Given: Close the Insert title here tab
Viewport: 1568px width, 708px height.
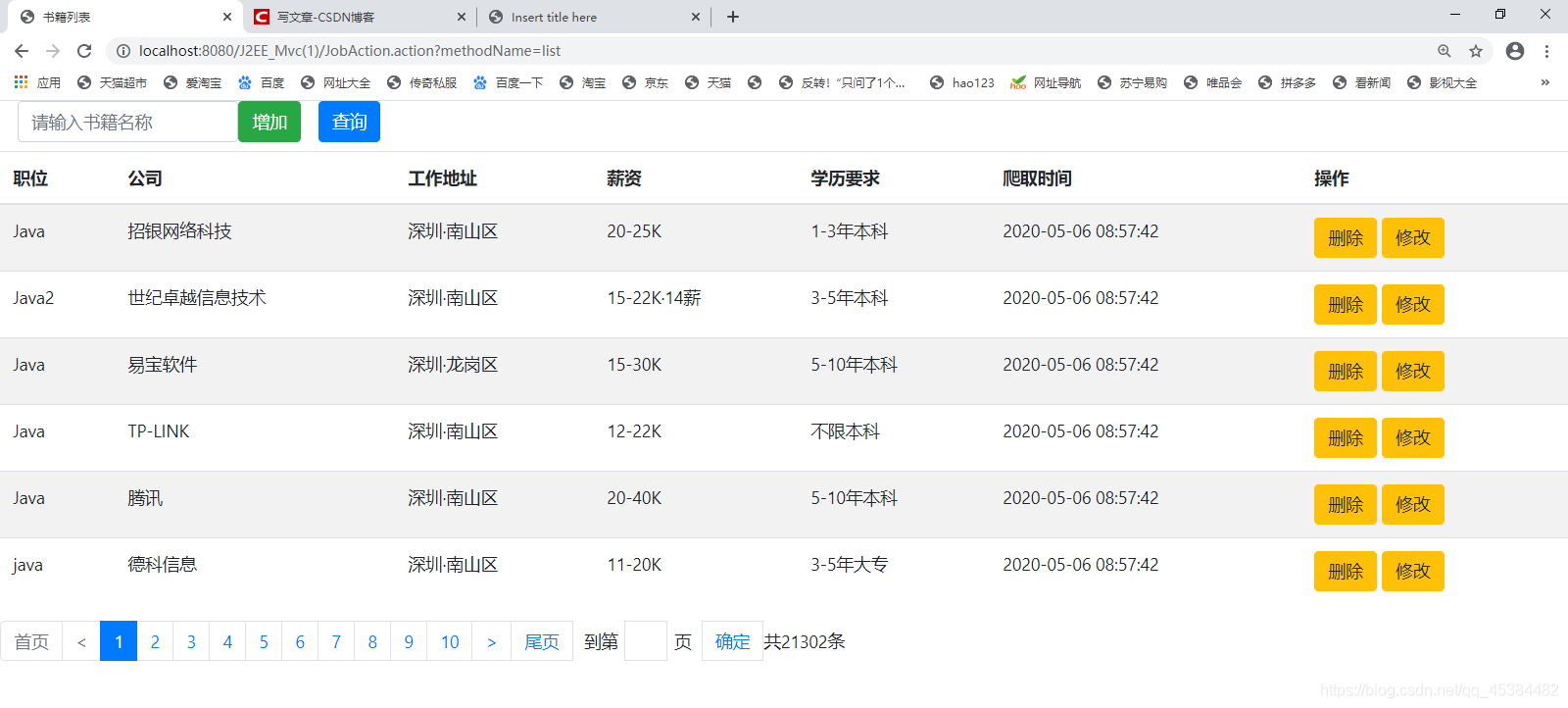Looking at the screenshot, I should tap(696, 17).
